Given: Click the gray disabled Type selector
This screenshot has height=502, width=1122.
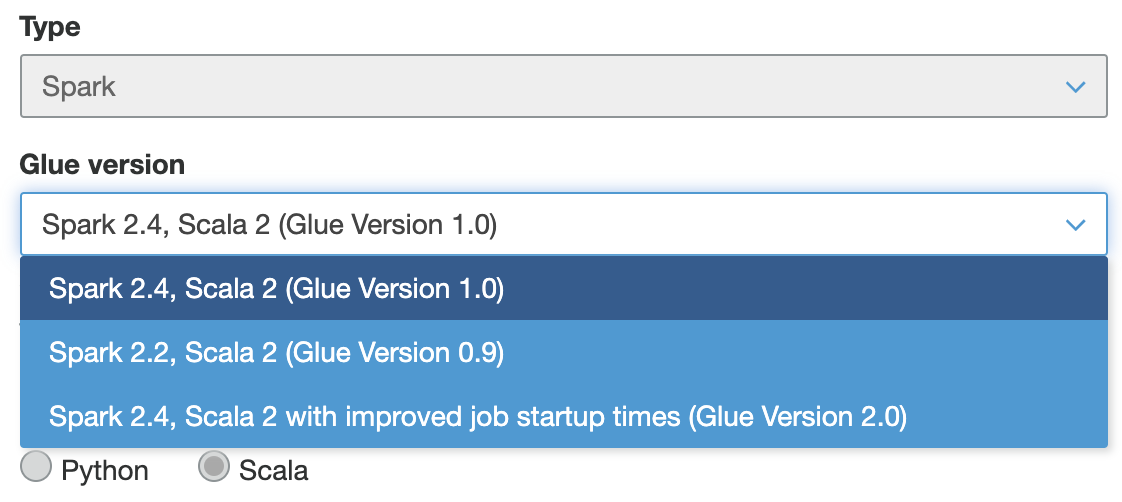Looking at the screenshot, I should (564, 86).
